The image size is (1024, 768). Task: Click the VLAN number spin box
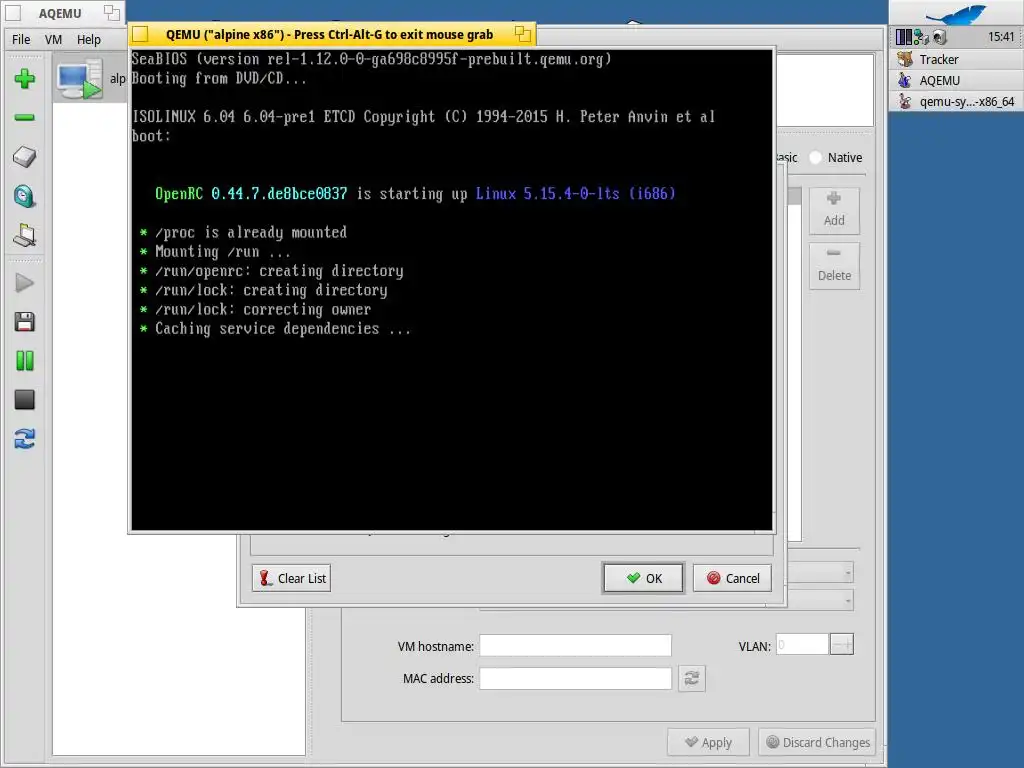(x=814, y=645)
